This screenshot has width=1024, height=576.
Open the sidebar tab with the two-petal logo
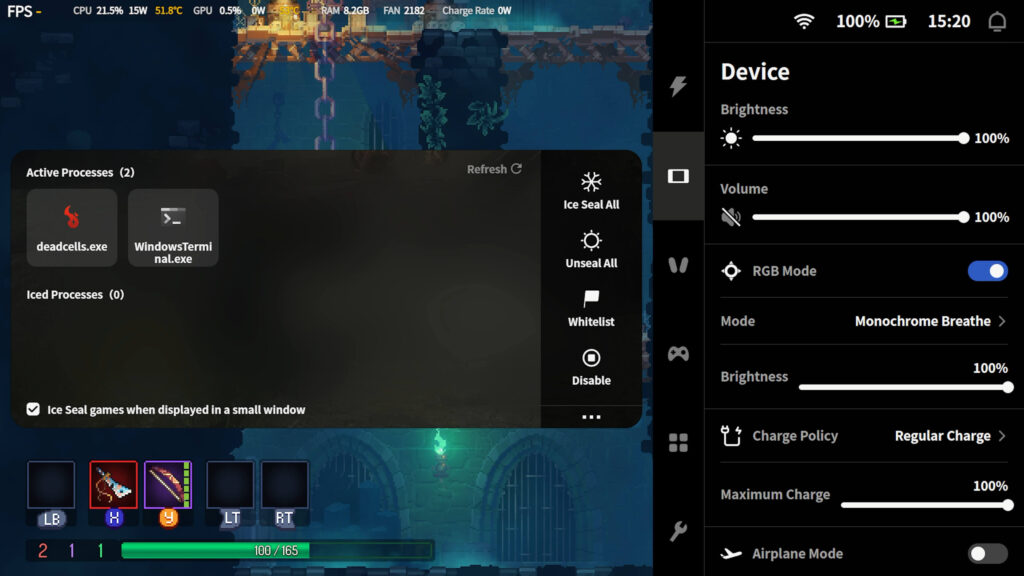point(678,265)
